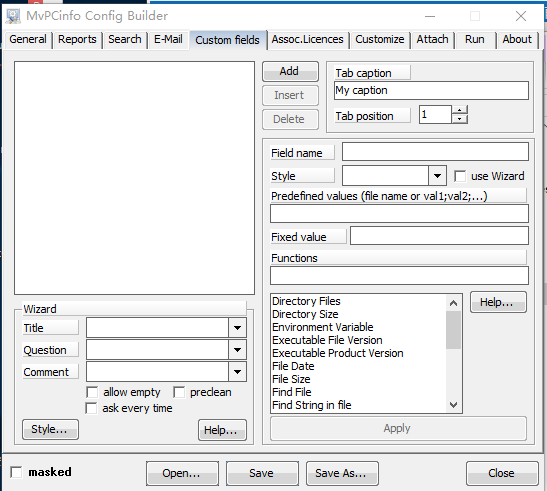Viewport: 547px width, 491px height.
Task: Click the Tab position number field
Action: click(x=435, y=114)
